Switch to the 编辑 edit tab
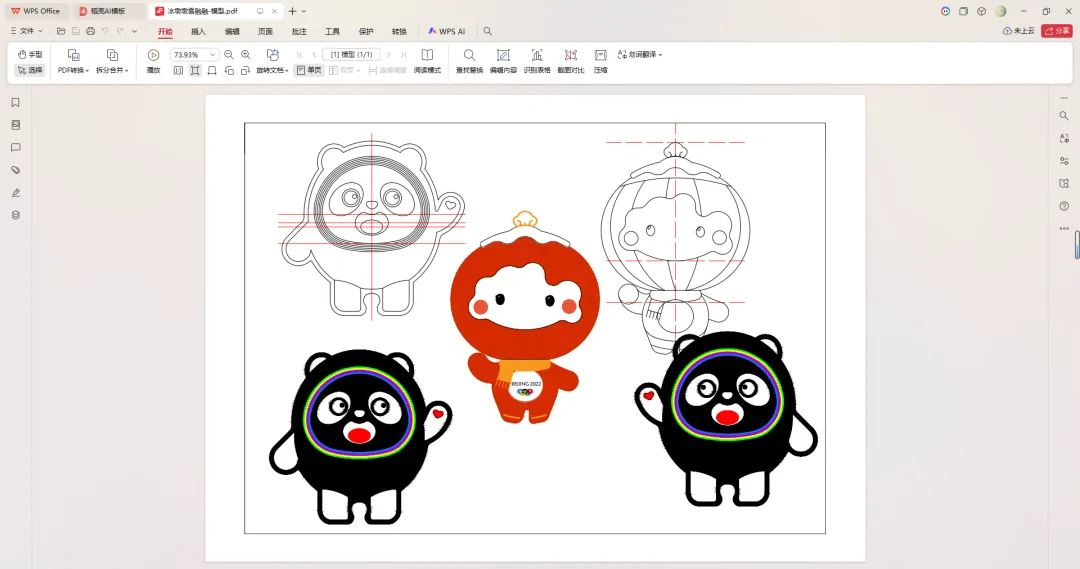1080x569 pixels. 232,32
